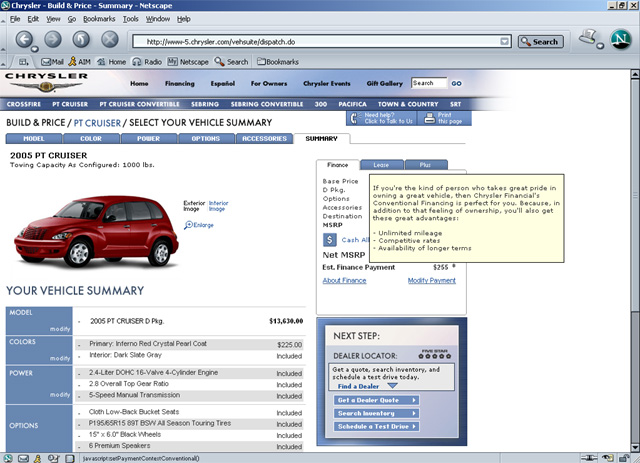The image size is (640, 463).
Task: Click modify under COLORS section
Action: [x=60, y=358]
